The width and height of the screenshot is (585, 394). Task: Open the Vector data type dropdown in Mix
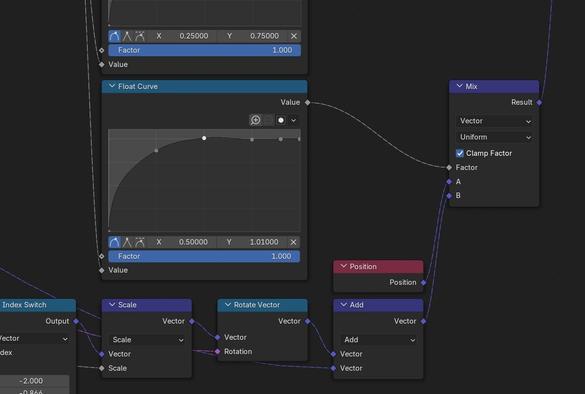494,121
